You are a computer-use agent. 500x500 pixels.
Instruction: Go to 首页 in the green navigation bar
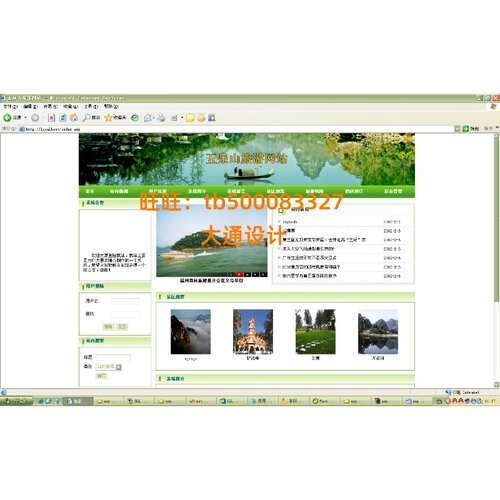tap(90, 191)
